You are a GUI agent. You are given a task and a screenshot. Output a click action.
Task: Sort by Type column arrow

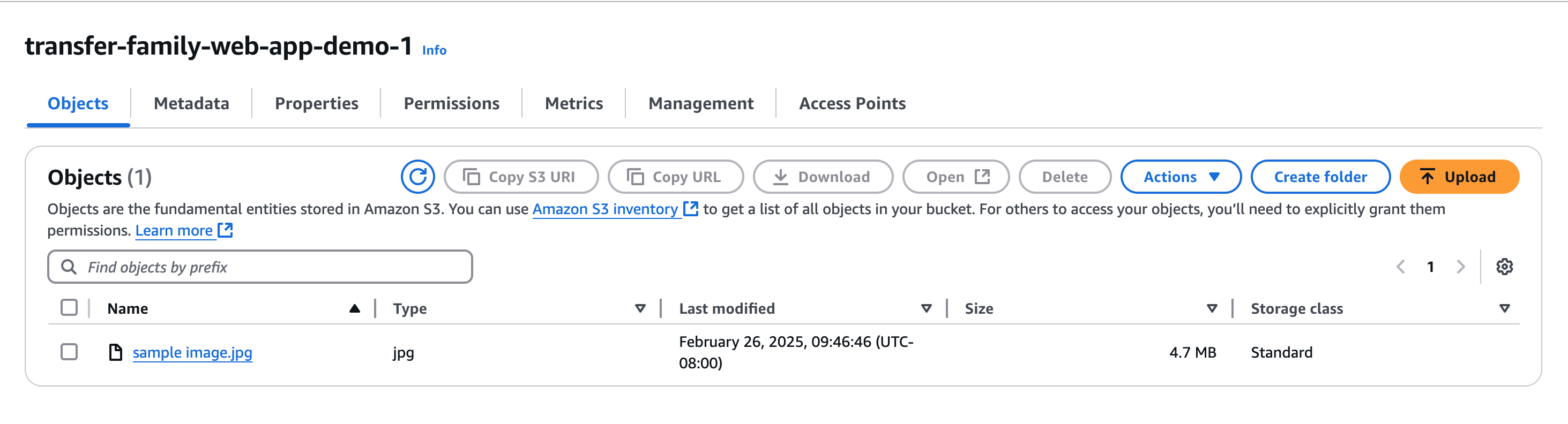coord(640,308)
